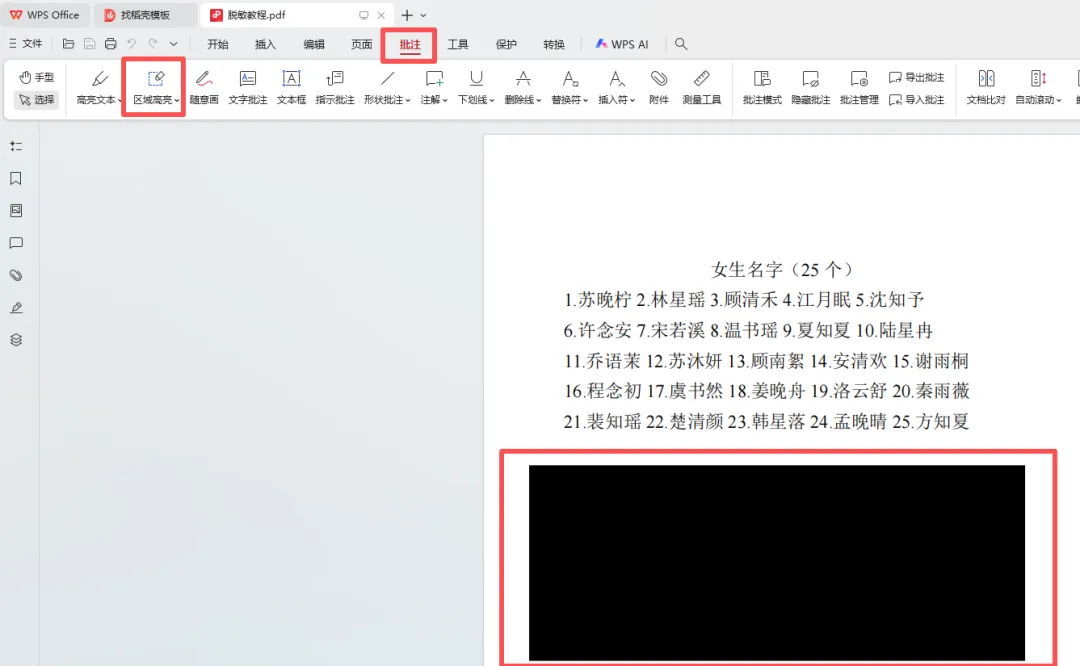Use the Callout Annotation (指示批注) tool
1080x666 pixels.
[335, 87]
